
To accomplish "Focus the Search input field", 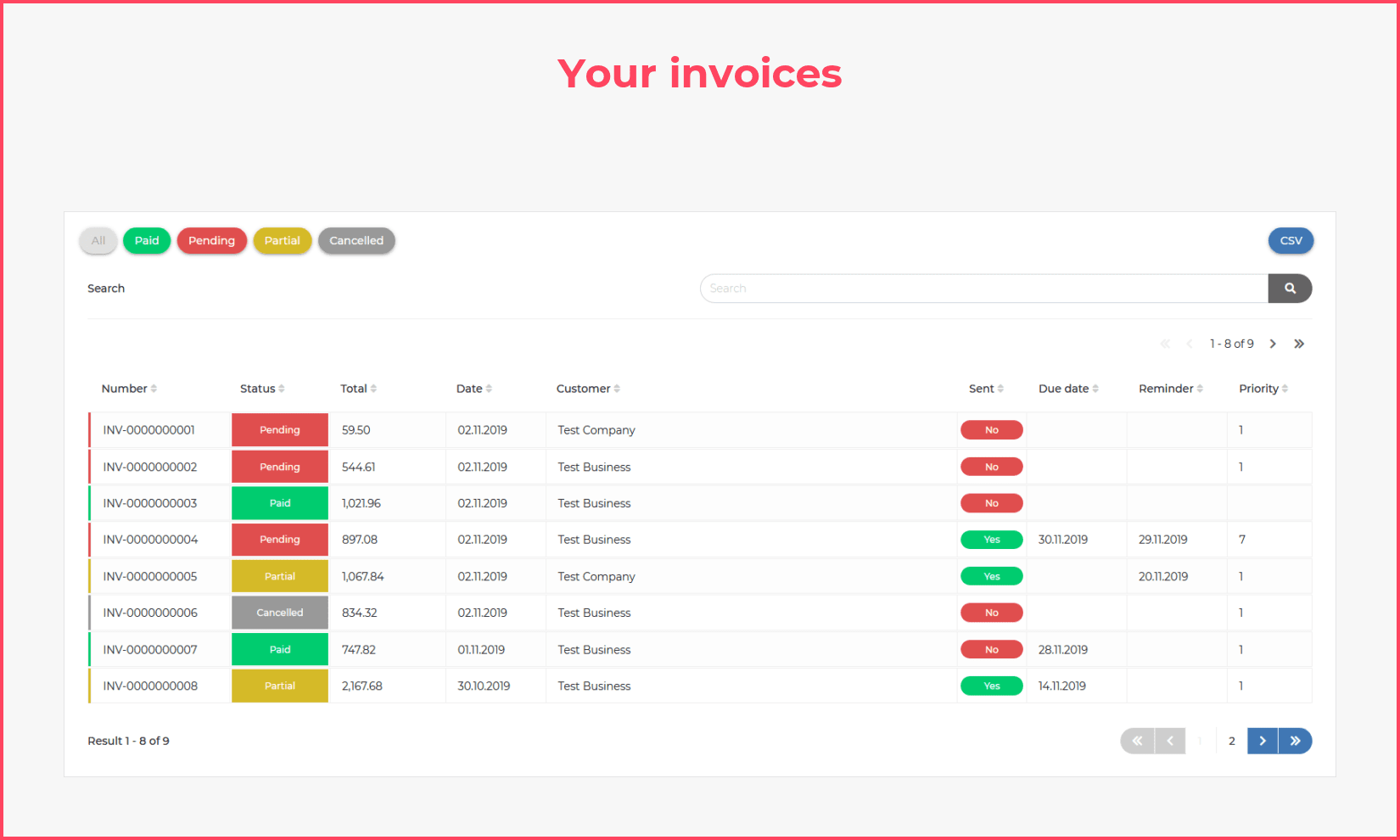I will tap(984, 288).
